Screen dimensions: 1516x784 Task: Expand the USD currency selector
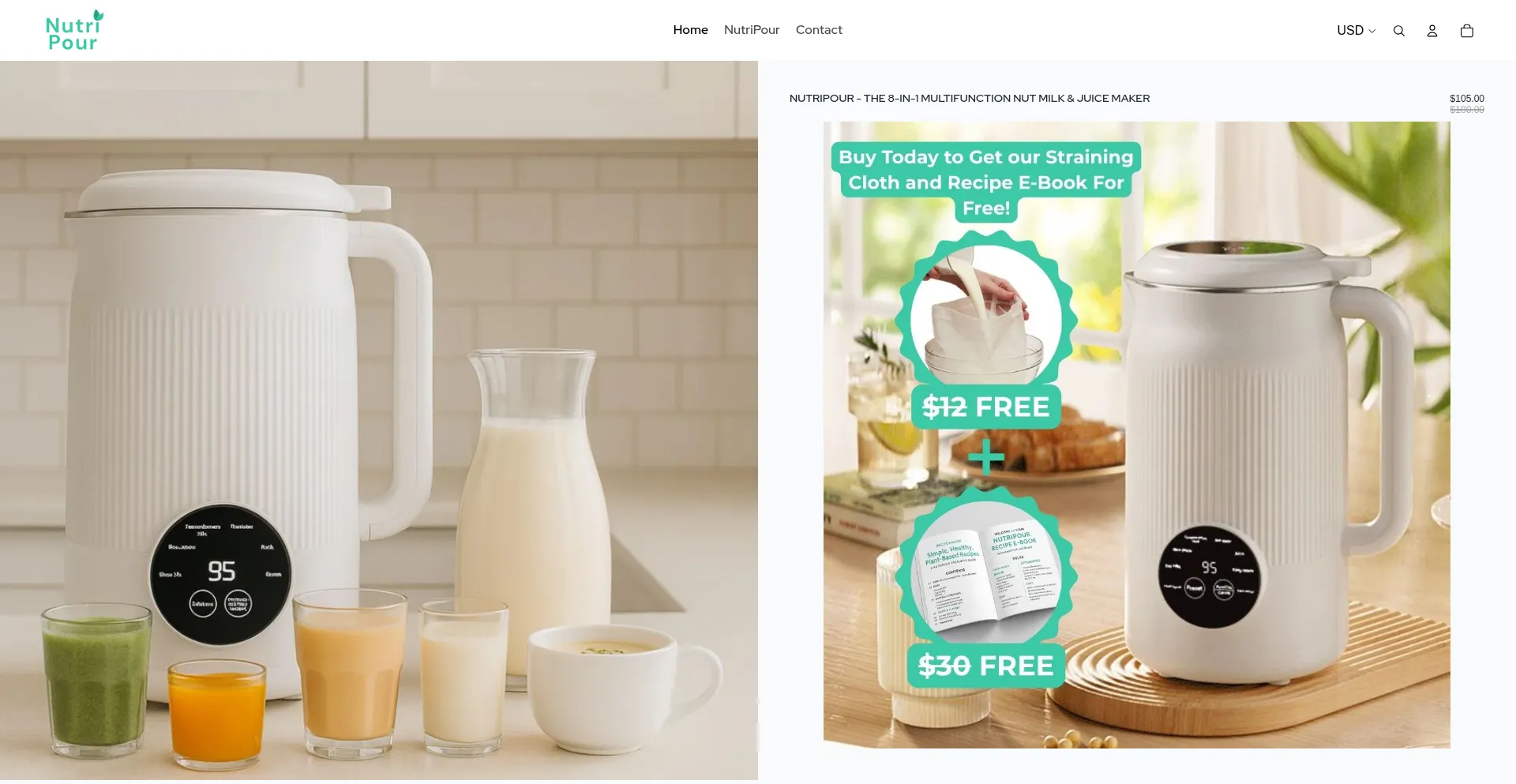click(1356, 31)
